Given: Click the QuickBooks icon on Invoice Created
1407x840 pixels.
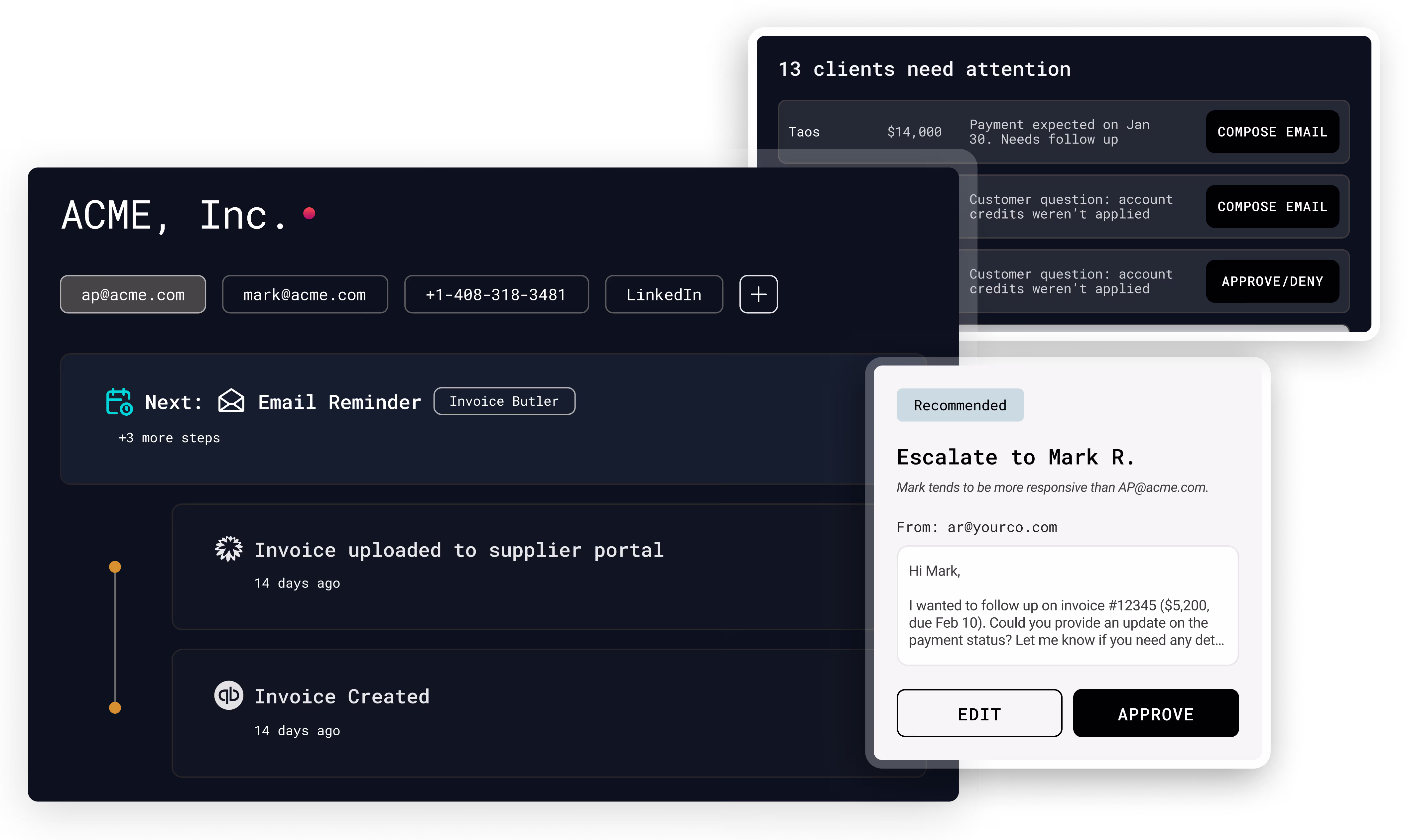Looking at the screenshot, I should [229, 695].
